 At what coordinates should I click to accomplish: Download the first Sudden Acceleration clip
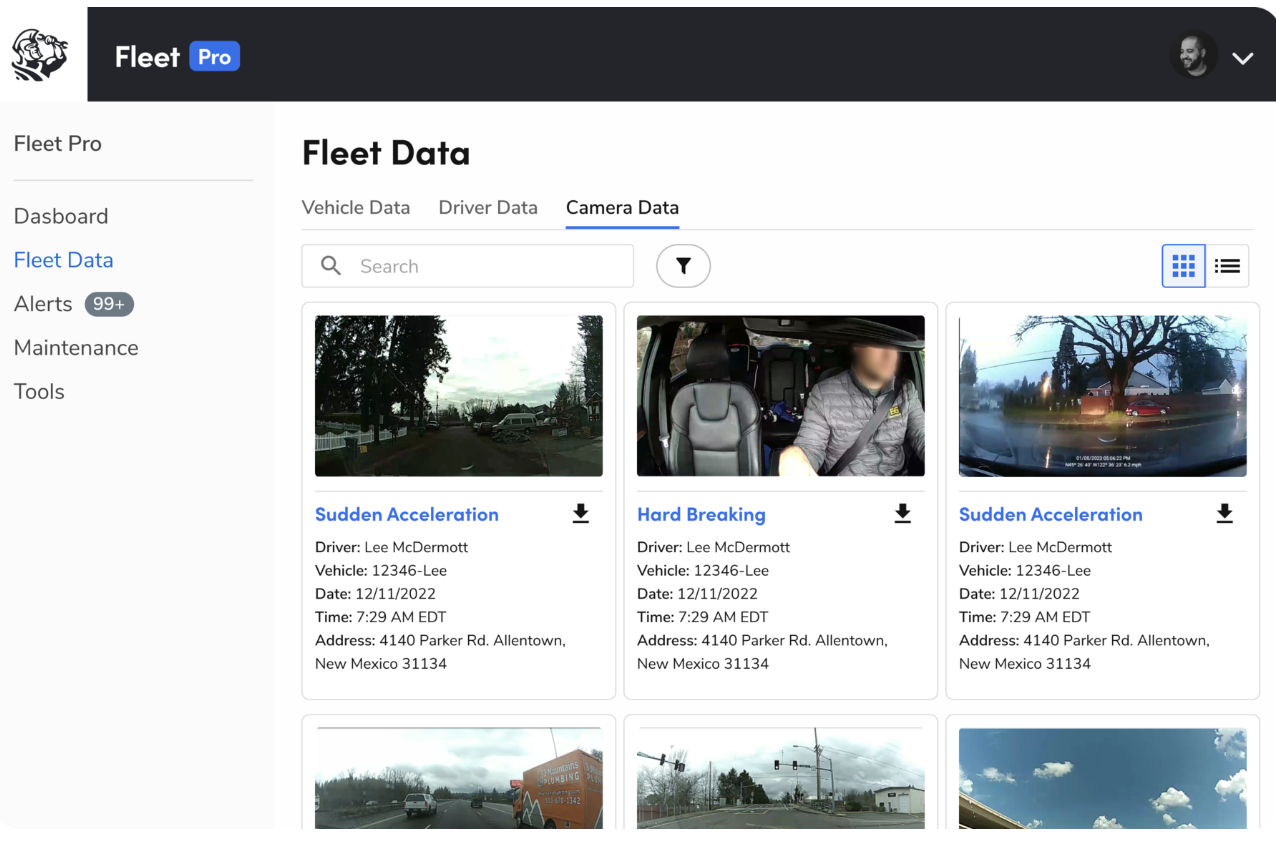pyautogui.click(x=580, y=514)
